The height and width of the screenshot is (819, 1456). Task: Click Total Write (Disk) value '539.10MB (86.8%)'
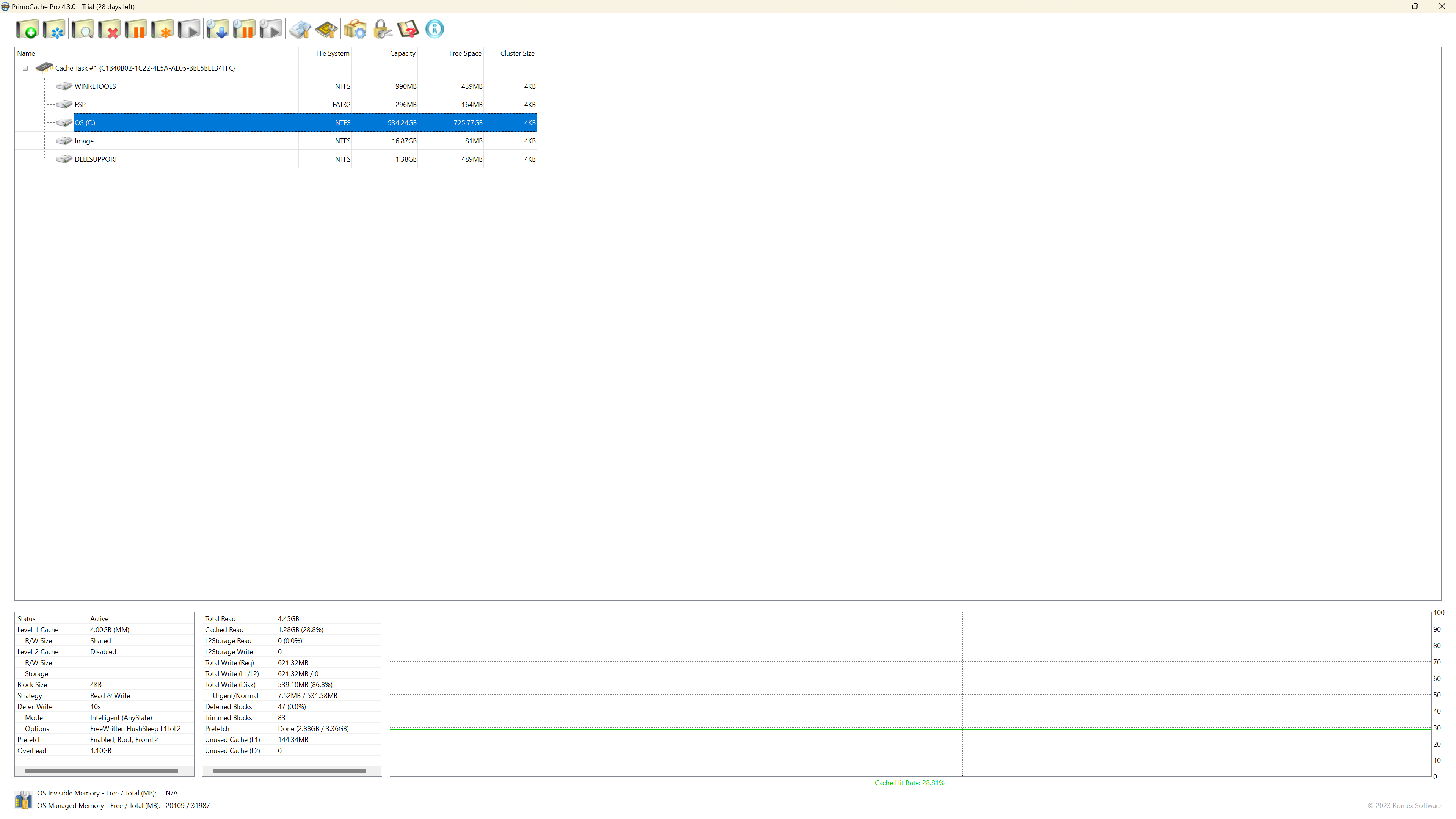point(305,684)
